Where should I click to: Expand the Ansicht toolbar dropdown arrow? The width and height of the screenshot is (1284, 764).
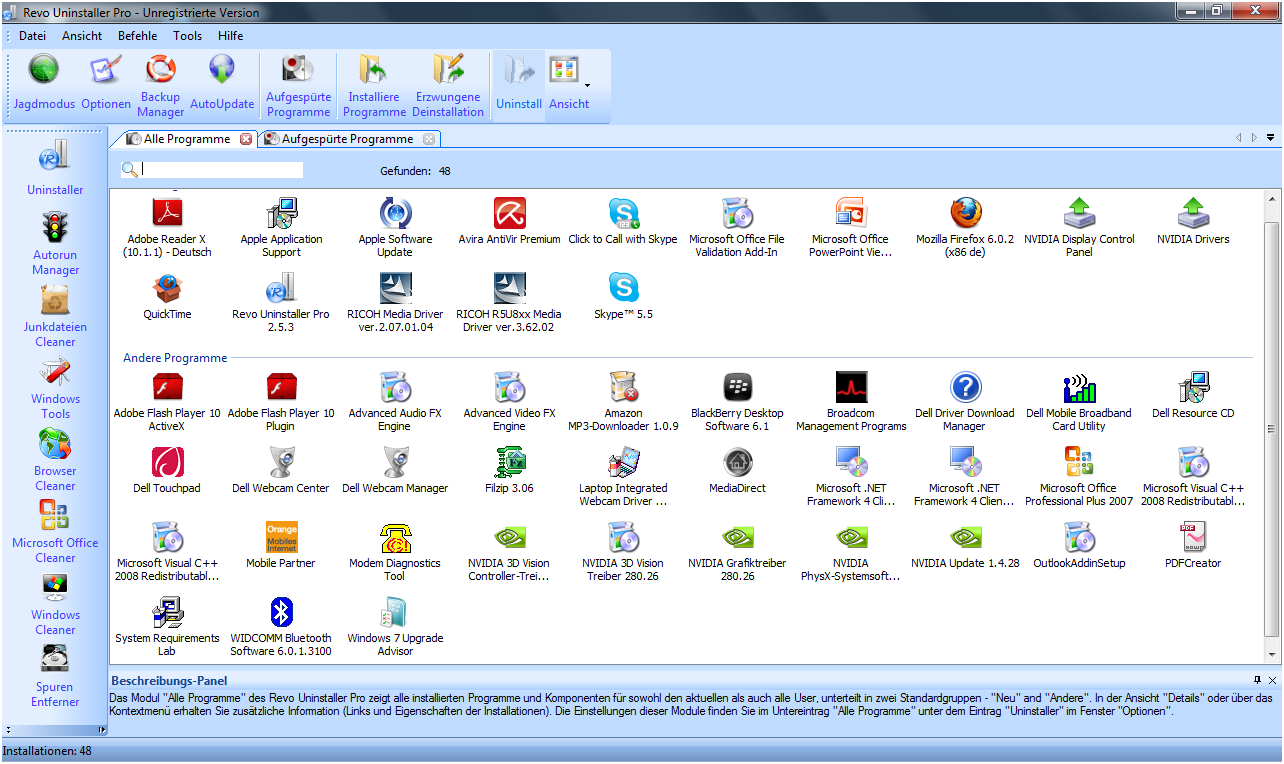587,86
